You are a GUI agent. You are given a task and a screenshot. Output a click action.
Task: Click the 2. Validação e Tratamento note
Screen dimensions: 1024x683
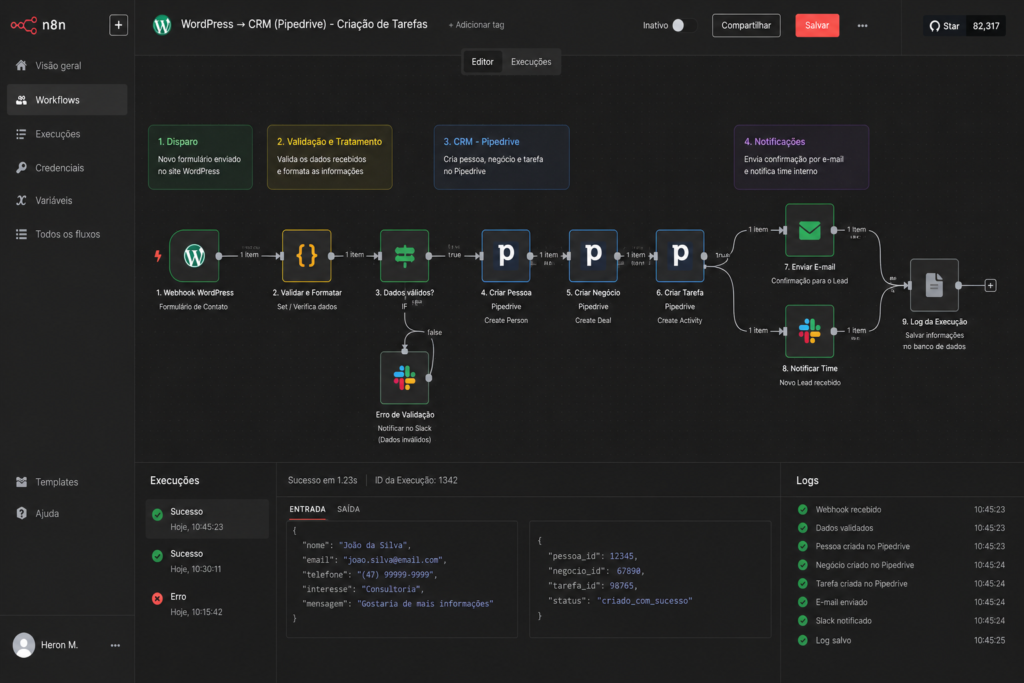[330, 157]
